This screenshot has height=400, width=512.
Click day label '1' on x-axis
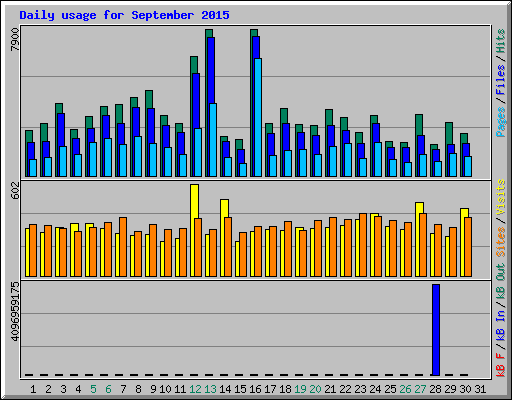[33, 389]
